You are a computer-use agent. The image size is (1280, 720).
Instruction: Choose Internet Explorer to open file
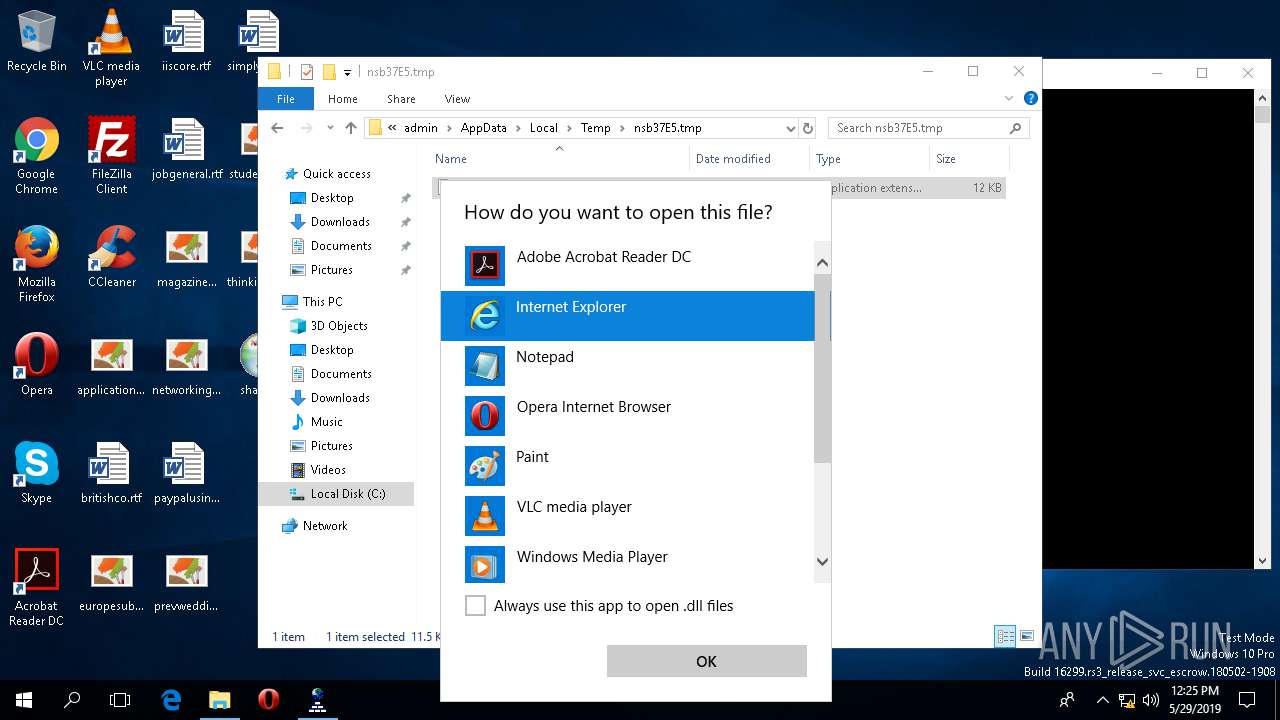[627, 316]
